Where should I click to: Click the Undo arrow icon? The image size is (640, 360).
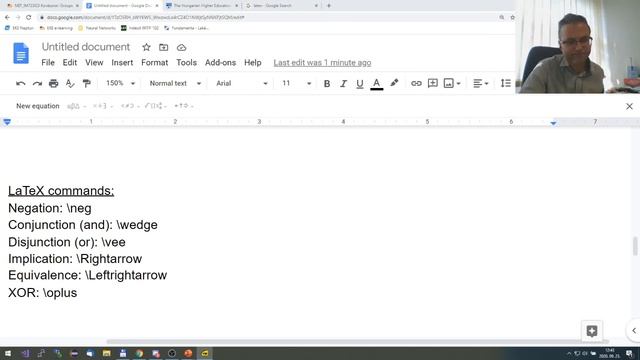[20, 83]
